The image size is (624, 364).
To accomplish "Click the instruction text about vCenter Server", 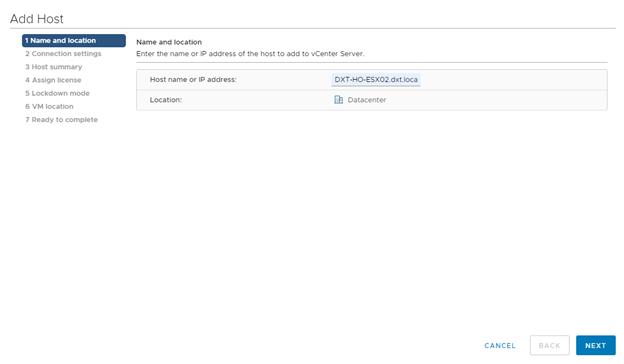I will (250, 54).
